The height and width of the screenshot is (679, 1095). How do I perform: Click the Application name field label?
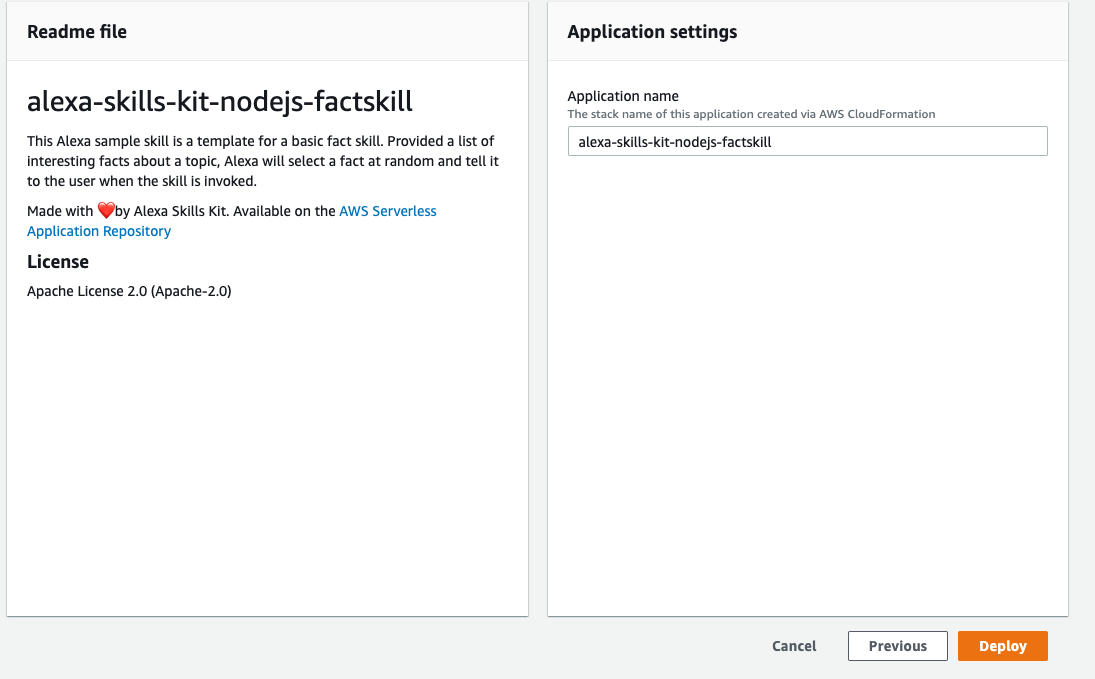pyautogui.click(x=623, y=96)
